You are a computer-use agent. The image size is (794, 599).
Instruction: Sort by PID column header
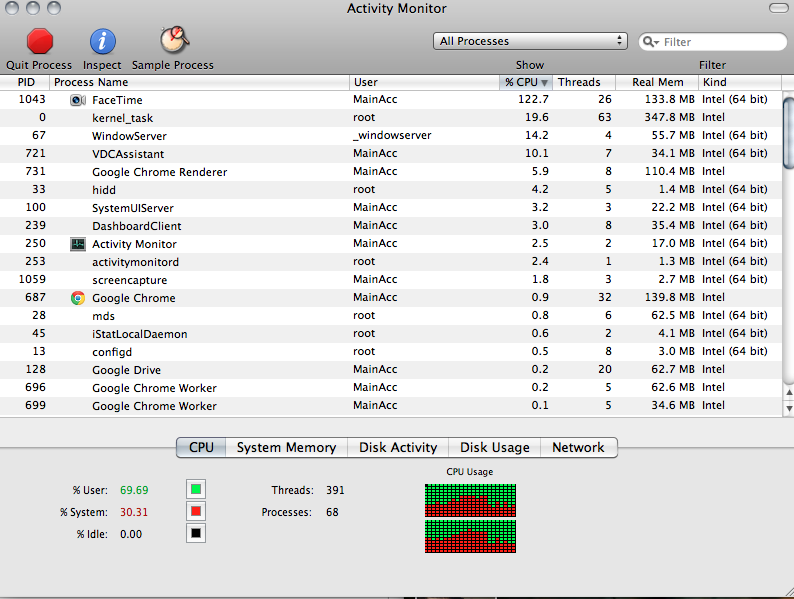(x=25, y=82)
